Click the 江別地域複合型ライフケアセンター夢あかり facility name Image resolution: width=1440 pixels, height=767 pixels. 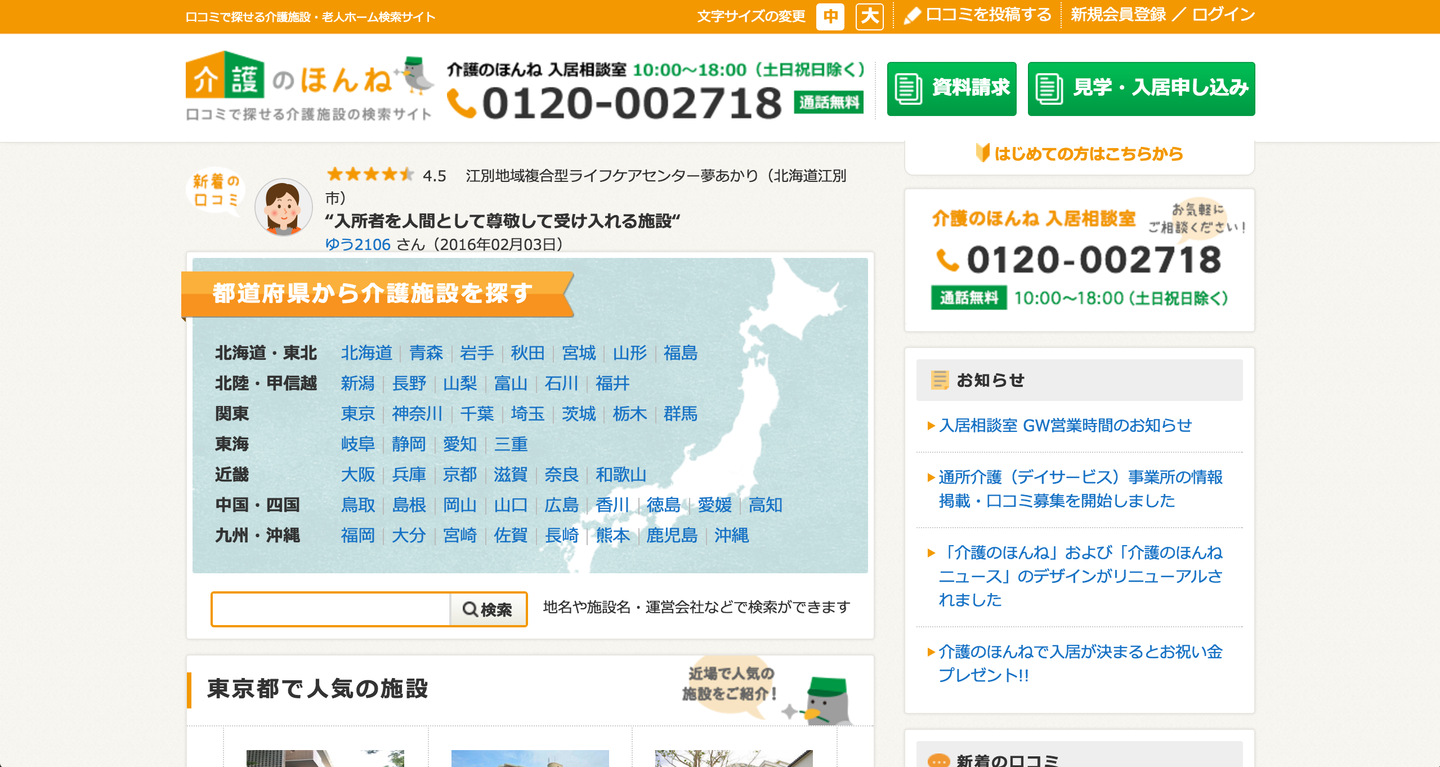click(x=587, y=187)
